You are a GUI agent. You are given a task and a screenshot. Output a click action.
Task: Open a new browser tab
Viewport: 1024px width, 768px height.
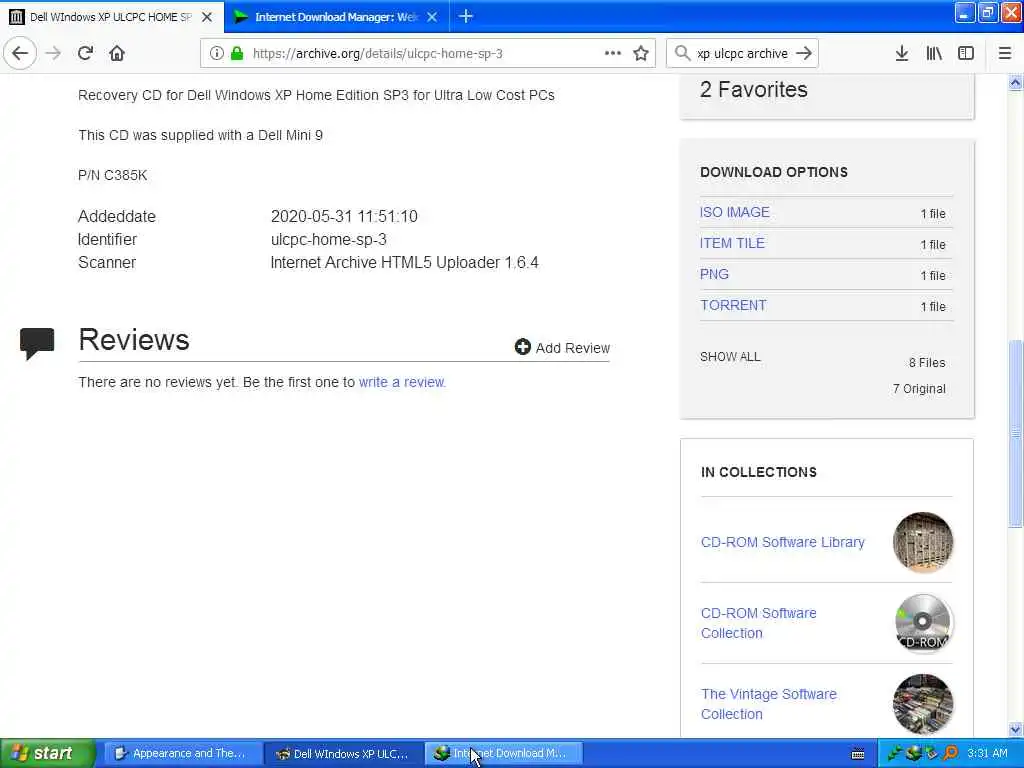click(x=466, y=16)
